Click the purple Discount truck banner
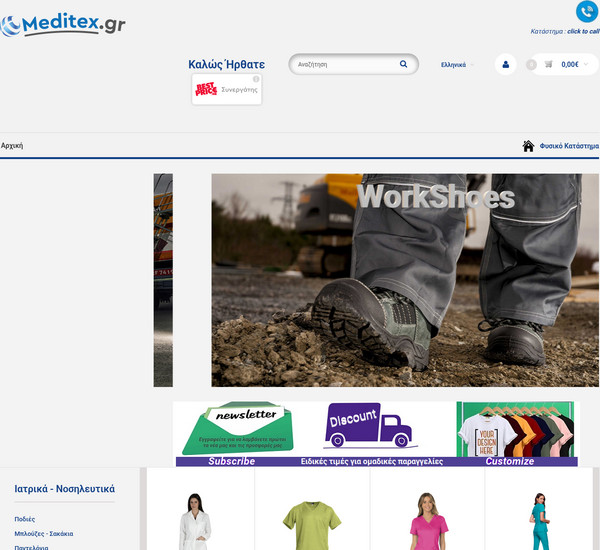The image size is (600, 550). (370, 426)
